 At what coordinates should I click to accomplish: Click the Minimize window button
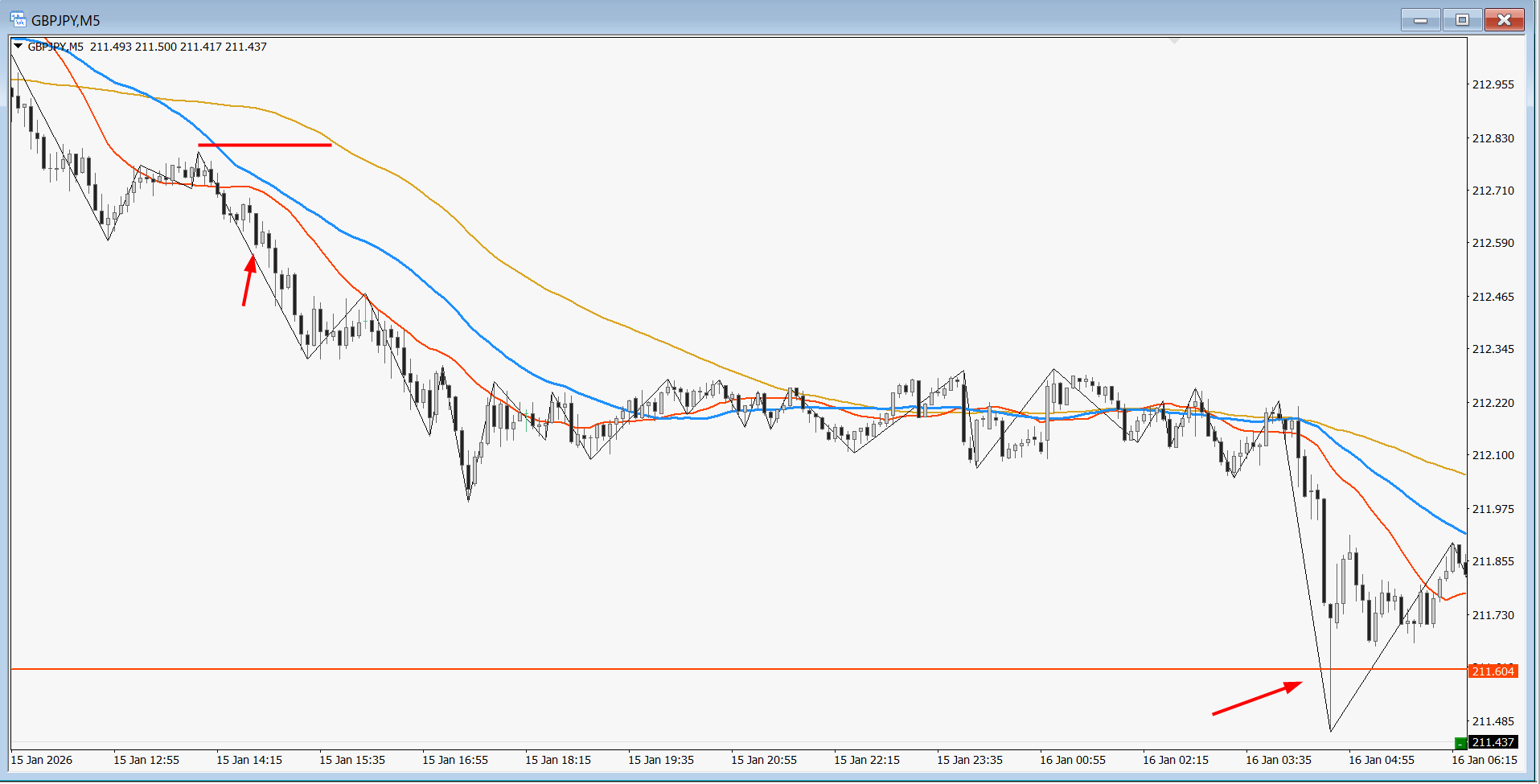tap(1420, 19)
